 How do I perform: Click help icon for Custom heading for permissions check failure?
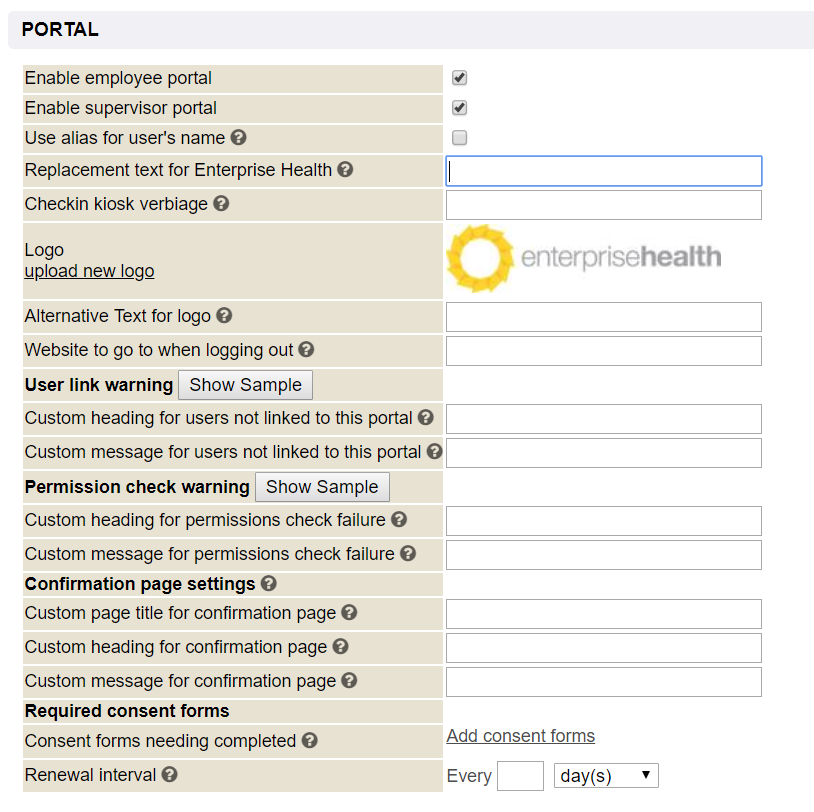pyautogui.click(x=399, y=520)
